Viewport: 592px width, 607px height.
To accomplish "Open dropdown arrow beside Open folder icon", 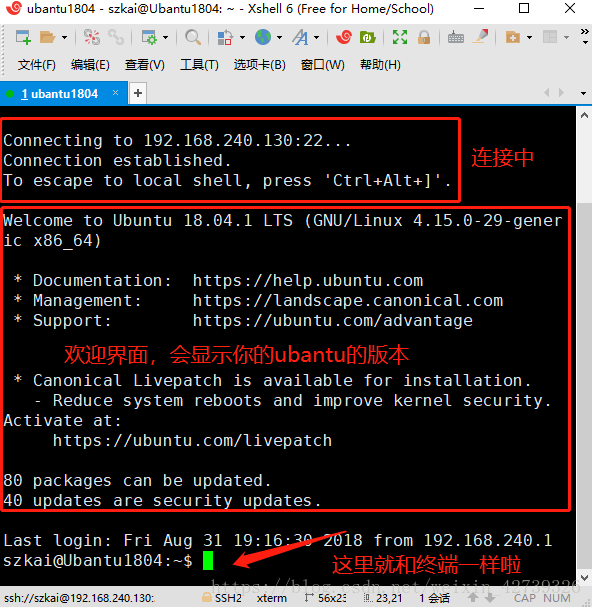I will click(x=64, y=38).
